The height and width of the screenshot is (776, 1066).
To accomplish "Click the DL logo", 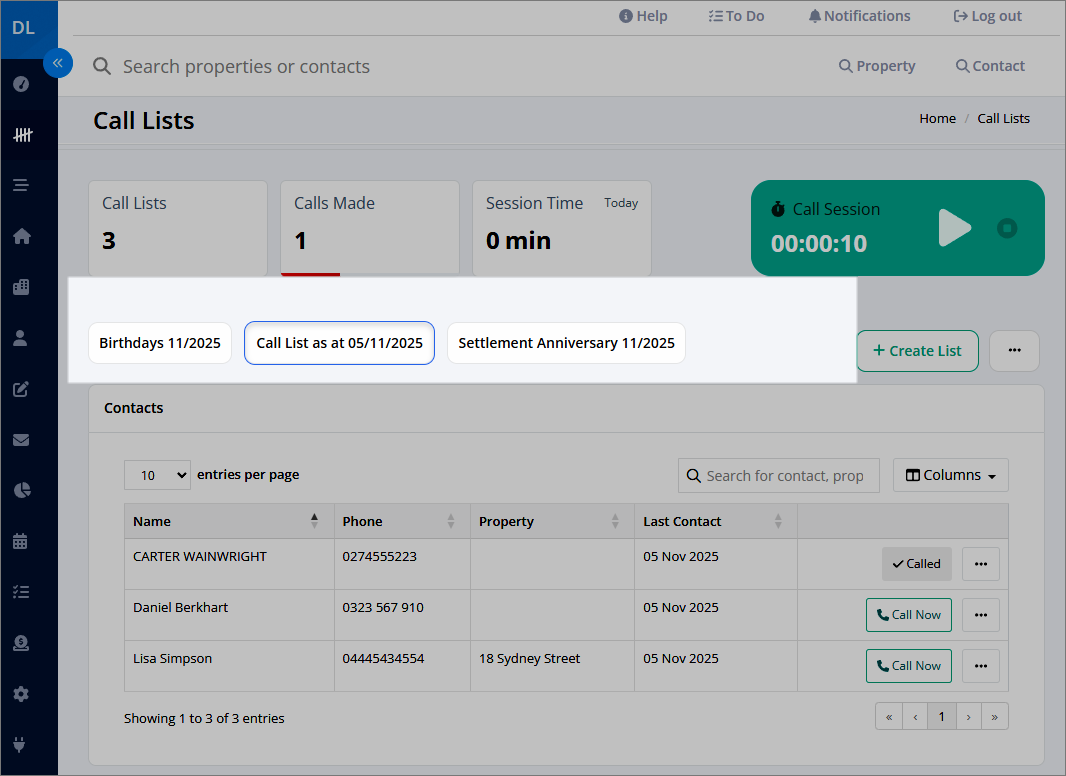I will [x=24, y=28].
